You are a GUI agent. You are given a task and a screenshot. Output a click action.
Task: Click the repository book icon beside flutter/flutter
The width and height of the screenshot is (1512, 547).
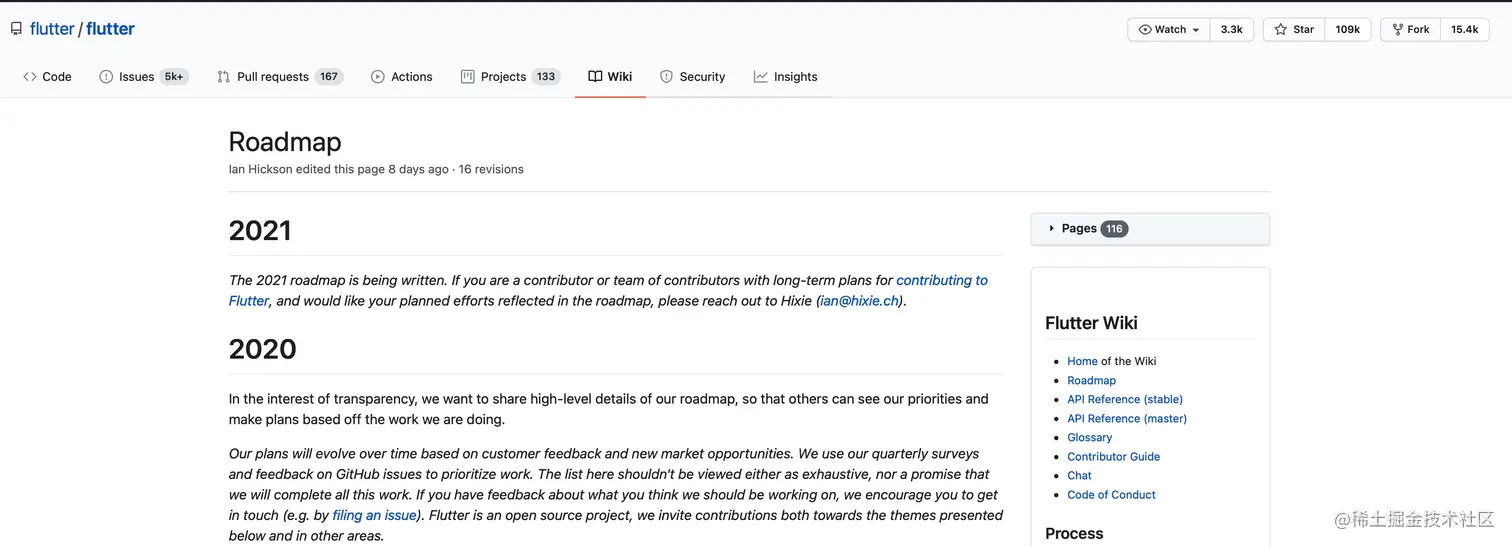pyautogui.click(x=16, y=29)
